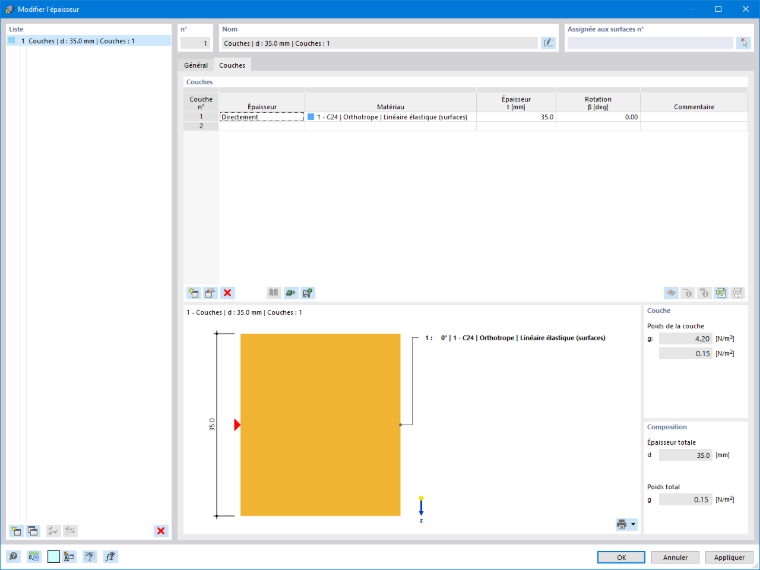Delete the selected thickness from the Liste panel
The image size is (760, 570).
[161, 531]
